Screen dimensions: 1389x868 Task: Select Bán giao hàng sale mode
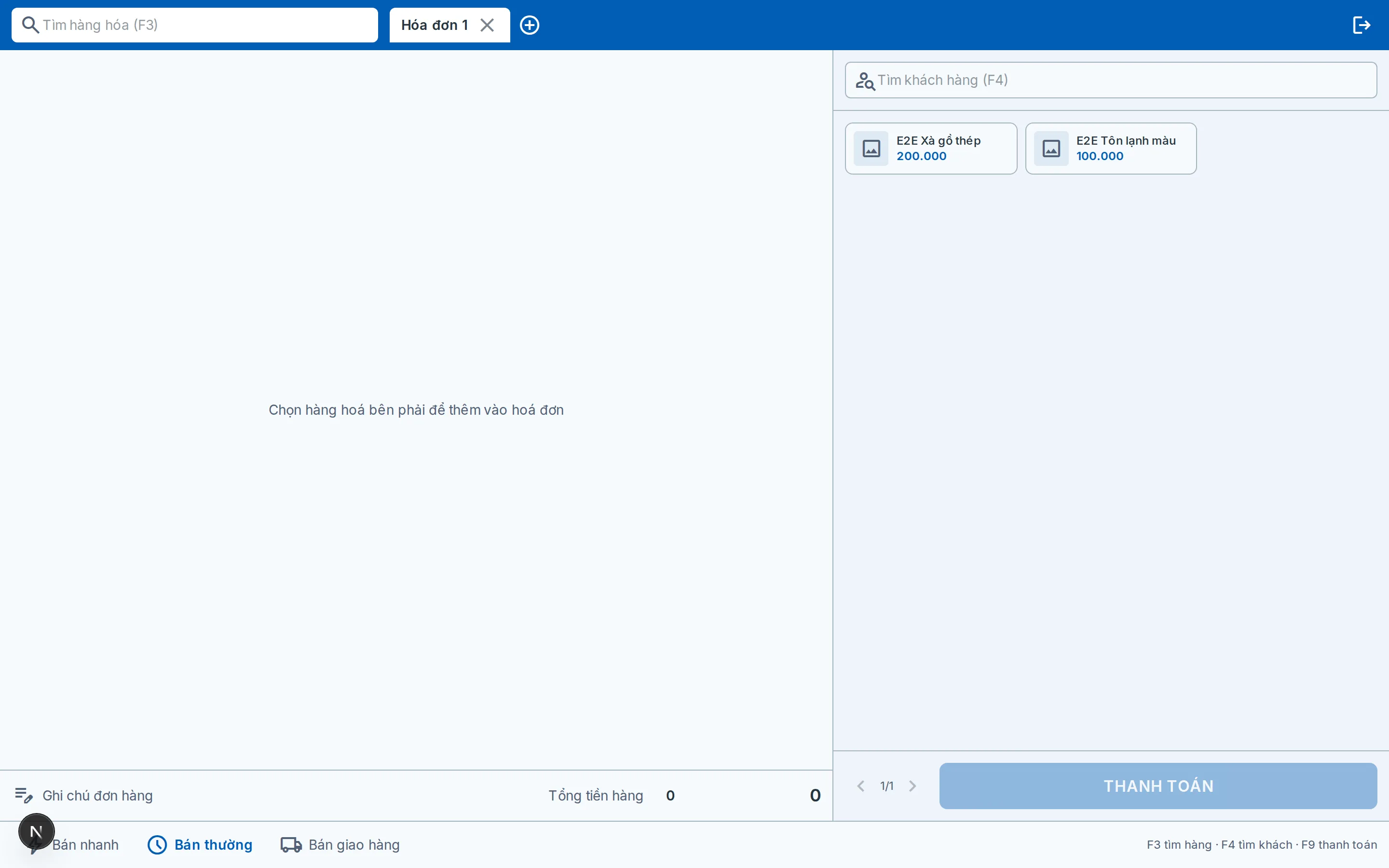click(340, 845)
